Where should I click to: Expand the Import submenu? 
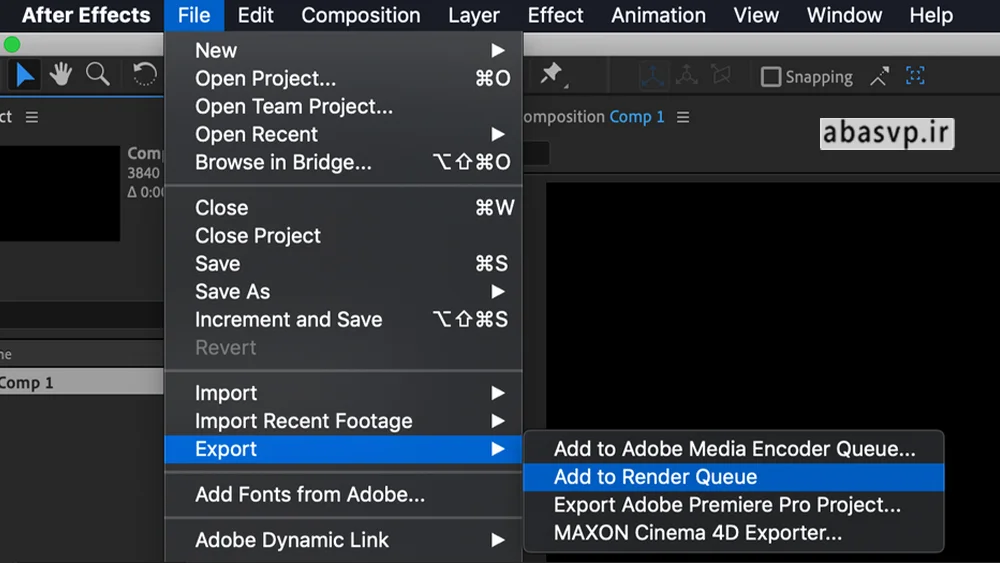[344, 393]
